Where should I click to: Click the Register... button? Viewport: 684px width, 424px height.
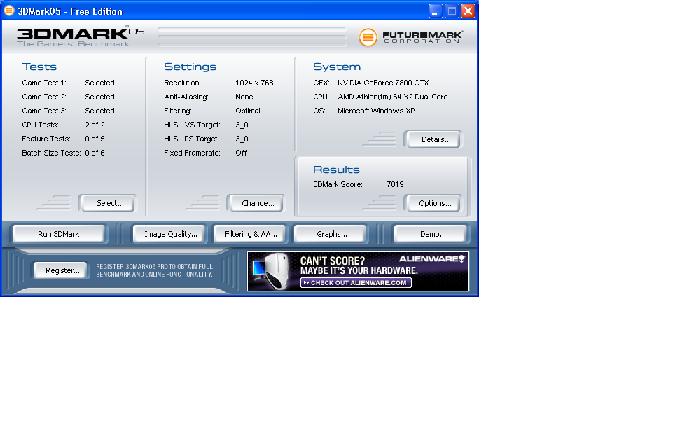tap(61, 270)
